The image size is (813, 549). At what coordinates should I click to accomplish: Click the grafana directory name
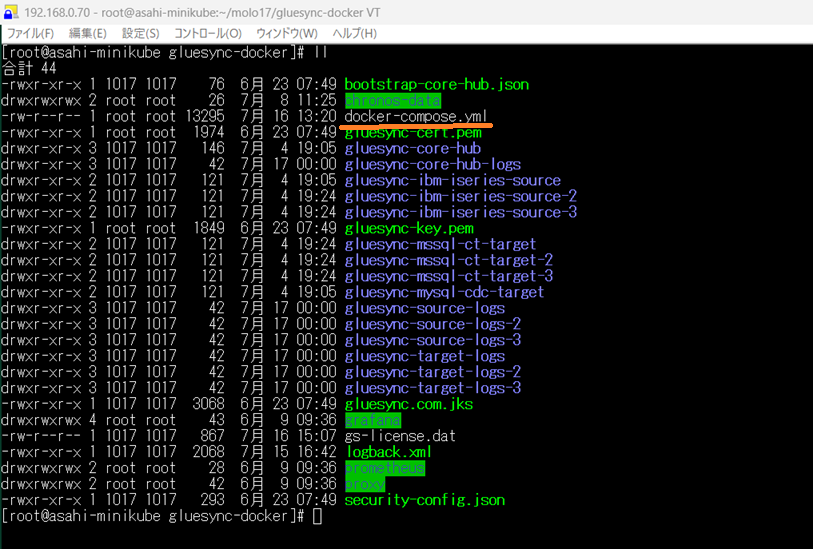click(x=373, y=420)
